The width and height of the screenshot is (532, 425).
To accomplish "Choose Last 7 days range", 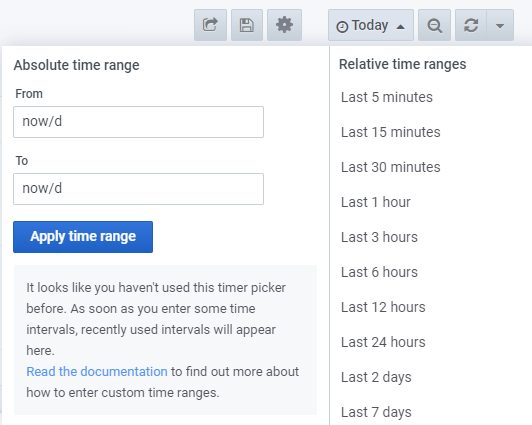I will [376, 412].
